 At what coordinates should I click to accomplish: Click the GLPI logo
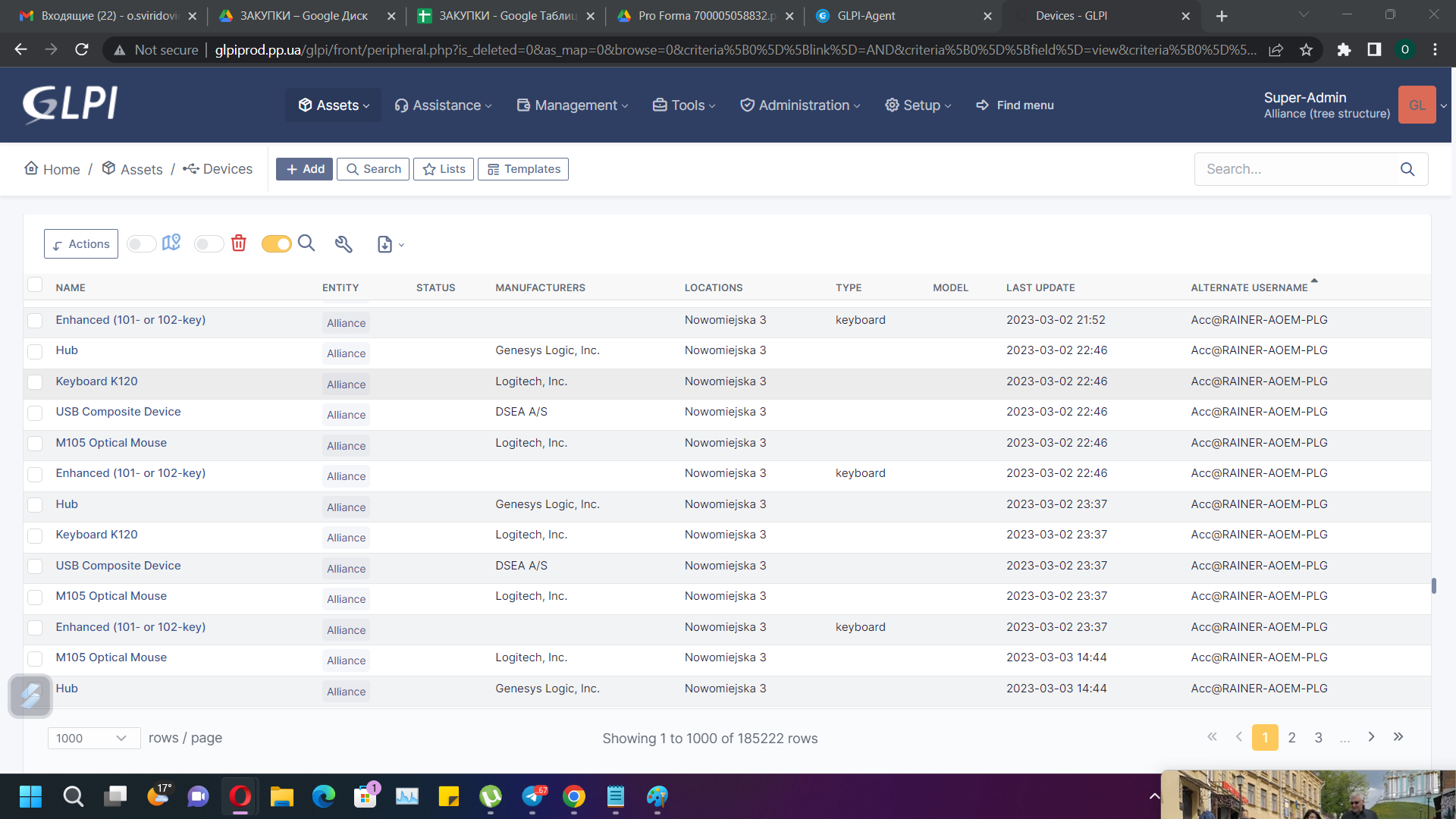click(x=70, y=104)
